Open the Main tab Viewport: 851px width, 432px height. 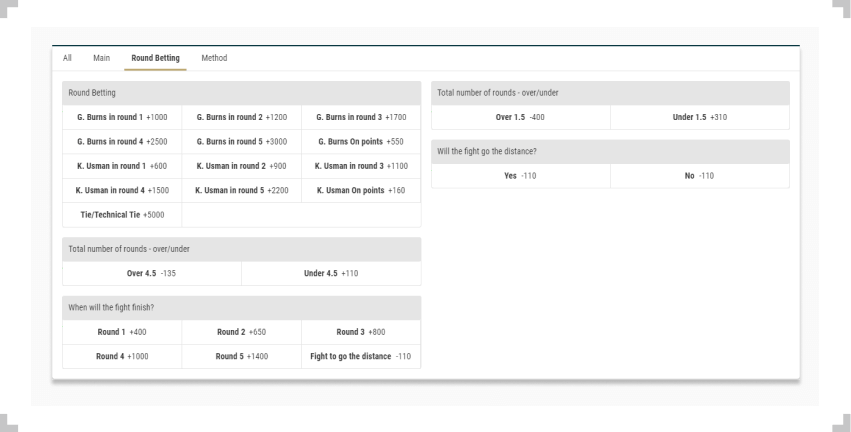click(x=101, y=58)
